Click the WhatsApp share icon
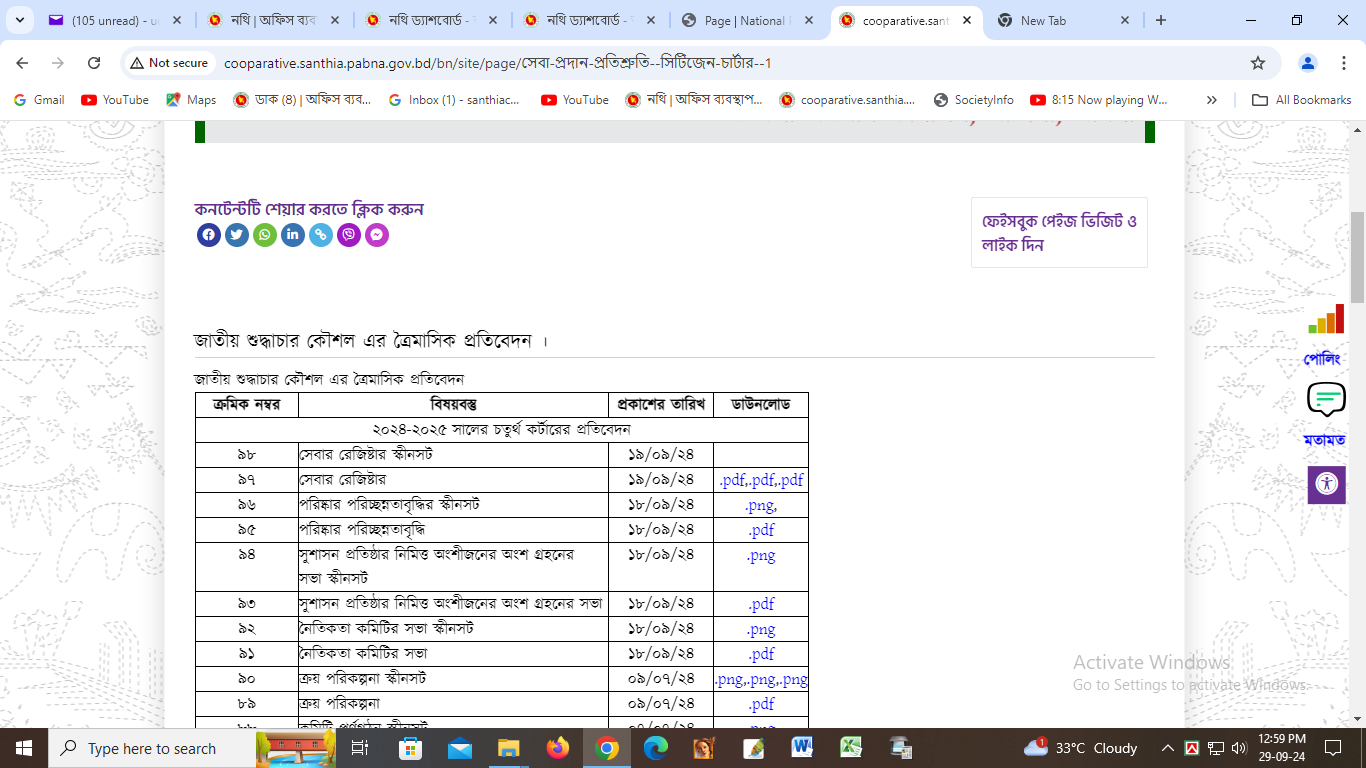This screenshot has width=1366, height=768. pyautogui.click(x=264, y=235)
